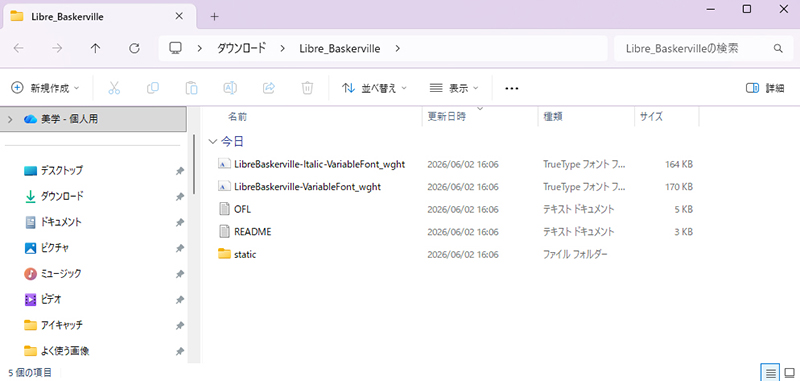Open ピクチャ in the sidebar
800x381 pixels.
pos(55,248)
